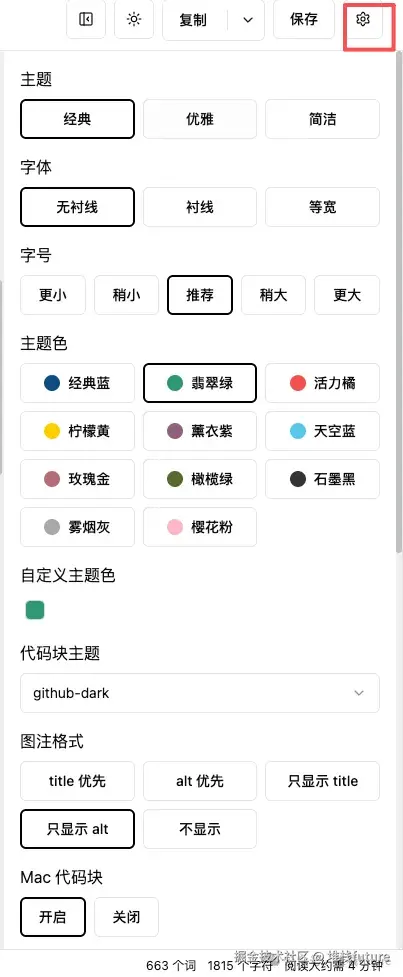Viewport: 403px width, 977px height.
Task: Select the 优雅 theme option
Action: pos(200,119)
